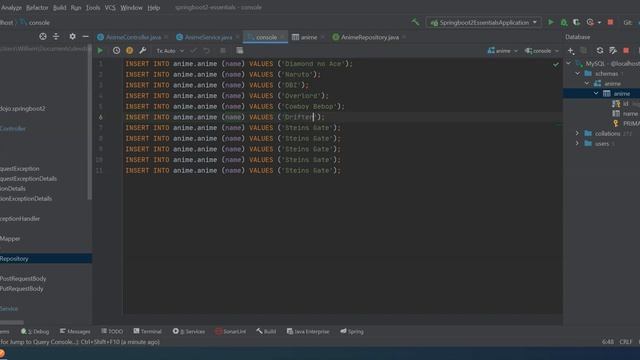Open the Terminal tool window
Image resolution: width=640 pixels, height=360 pixels.
coord(147,331)
